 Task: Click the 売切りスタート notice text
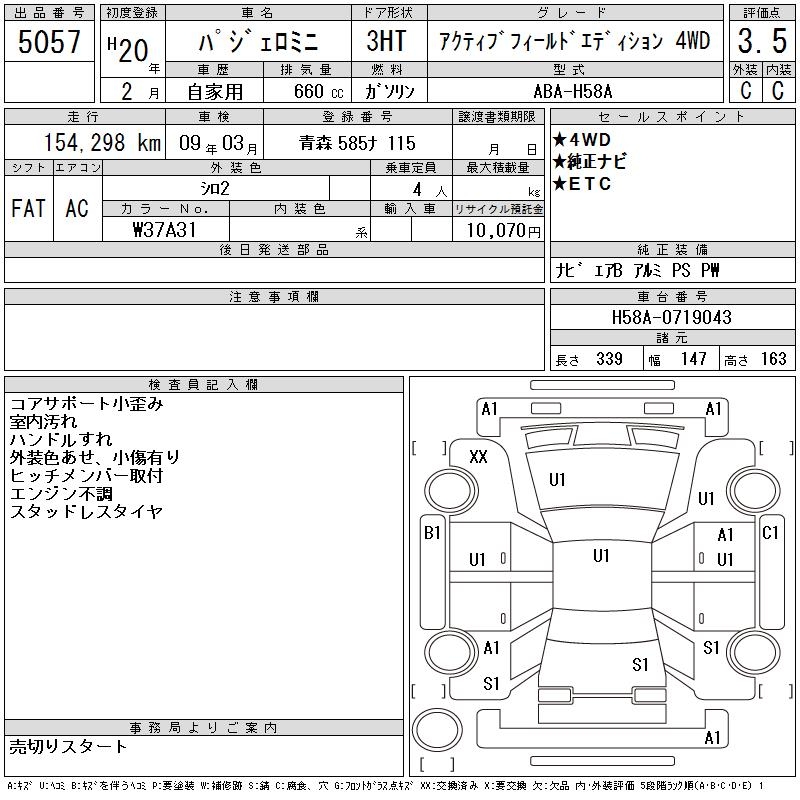click(x=69, y=746)
